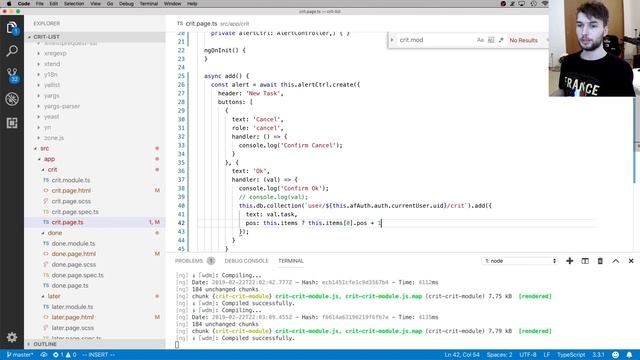The image size is (640, 360).
Task: Change encoding via UTF-8 status item
Action: point(527,355)
